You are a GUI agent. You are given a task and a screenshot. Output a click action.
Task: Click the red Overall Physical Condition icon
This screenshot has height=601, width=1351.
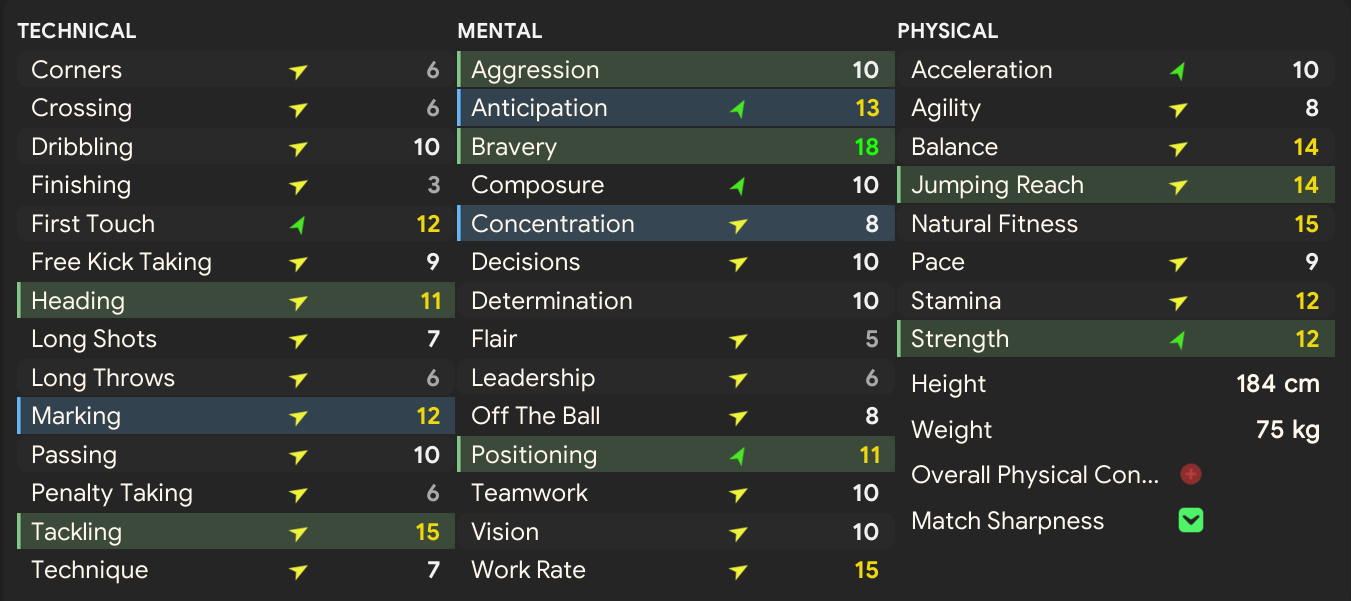1190,474
